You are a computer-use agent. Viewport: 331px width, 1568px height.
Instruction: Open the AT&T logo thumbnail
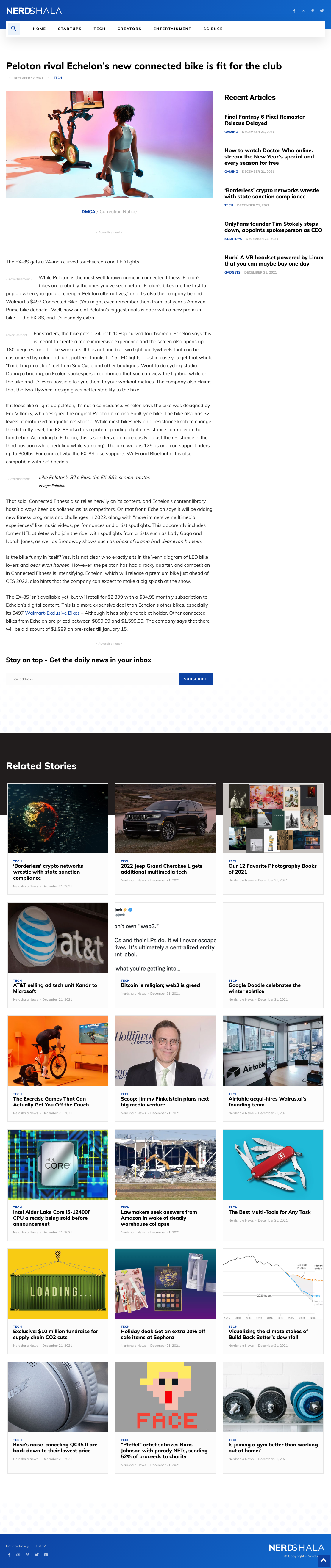click(x=58, y=937)
